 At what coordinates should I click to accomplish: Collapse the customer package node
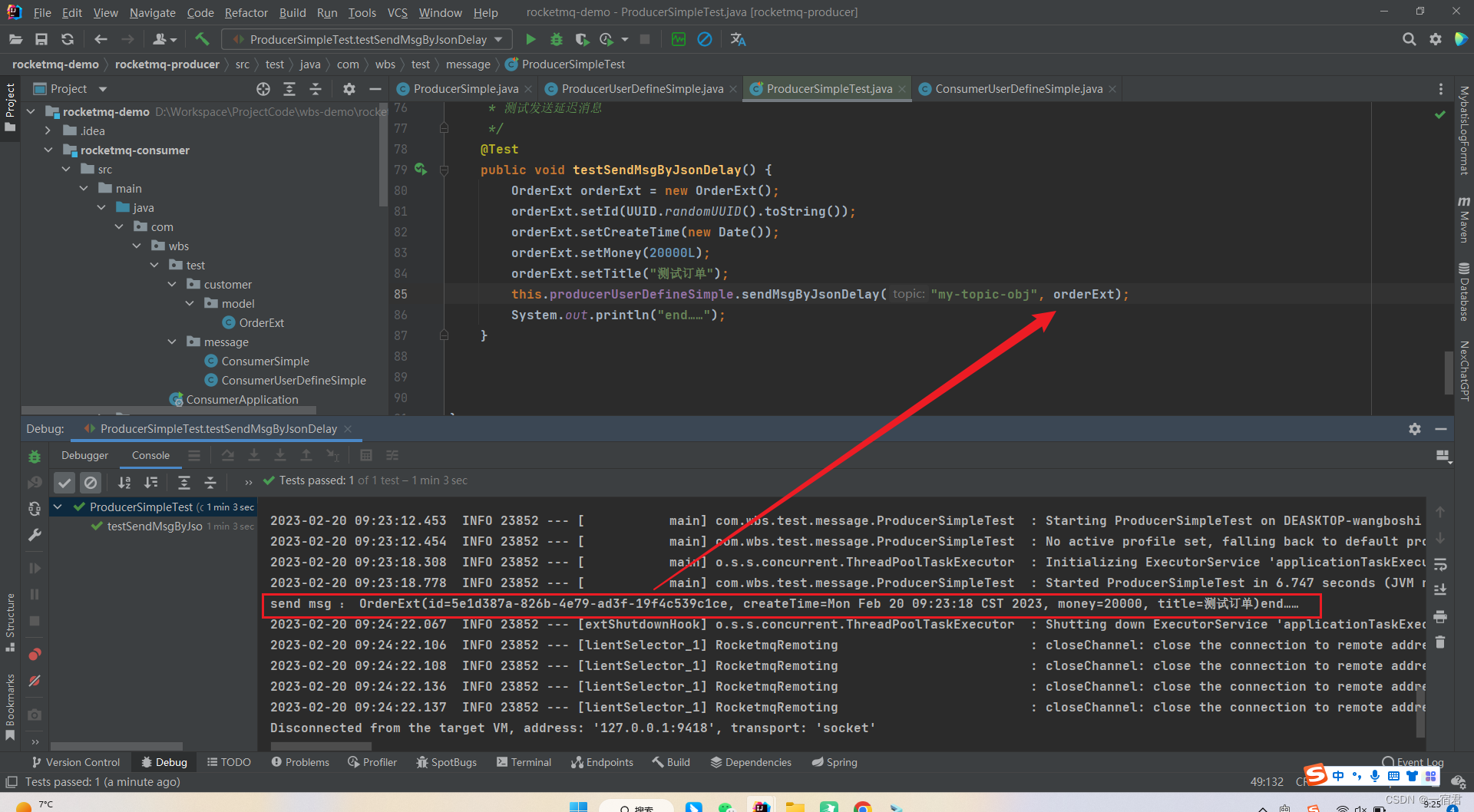pos(172,285)
